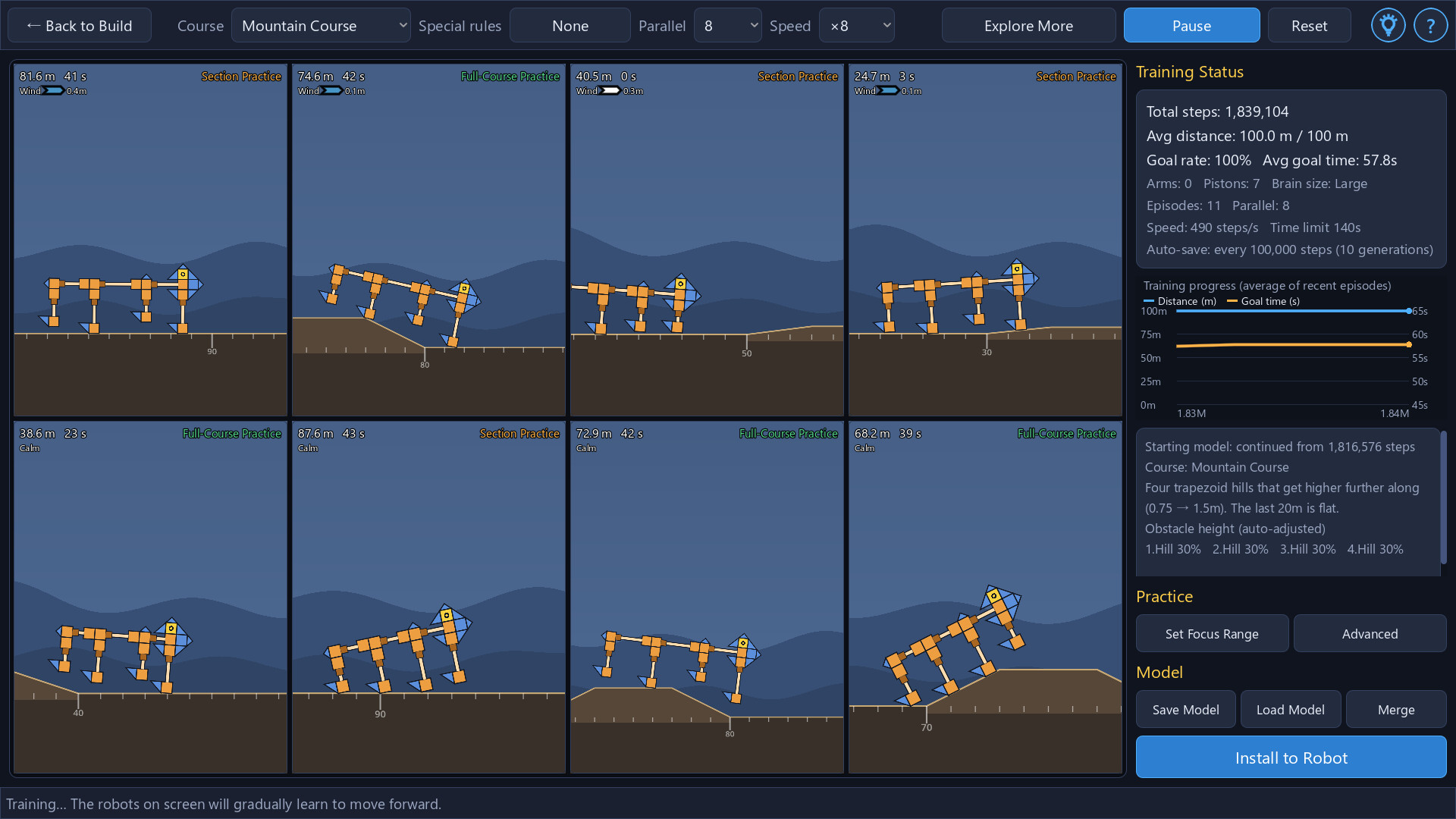Viewport: 1456px width, 819px height.
Task: Open help with the question mark icon
Action: point(1430,26)
